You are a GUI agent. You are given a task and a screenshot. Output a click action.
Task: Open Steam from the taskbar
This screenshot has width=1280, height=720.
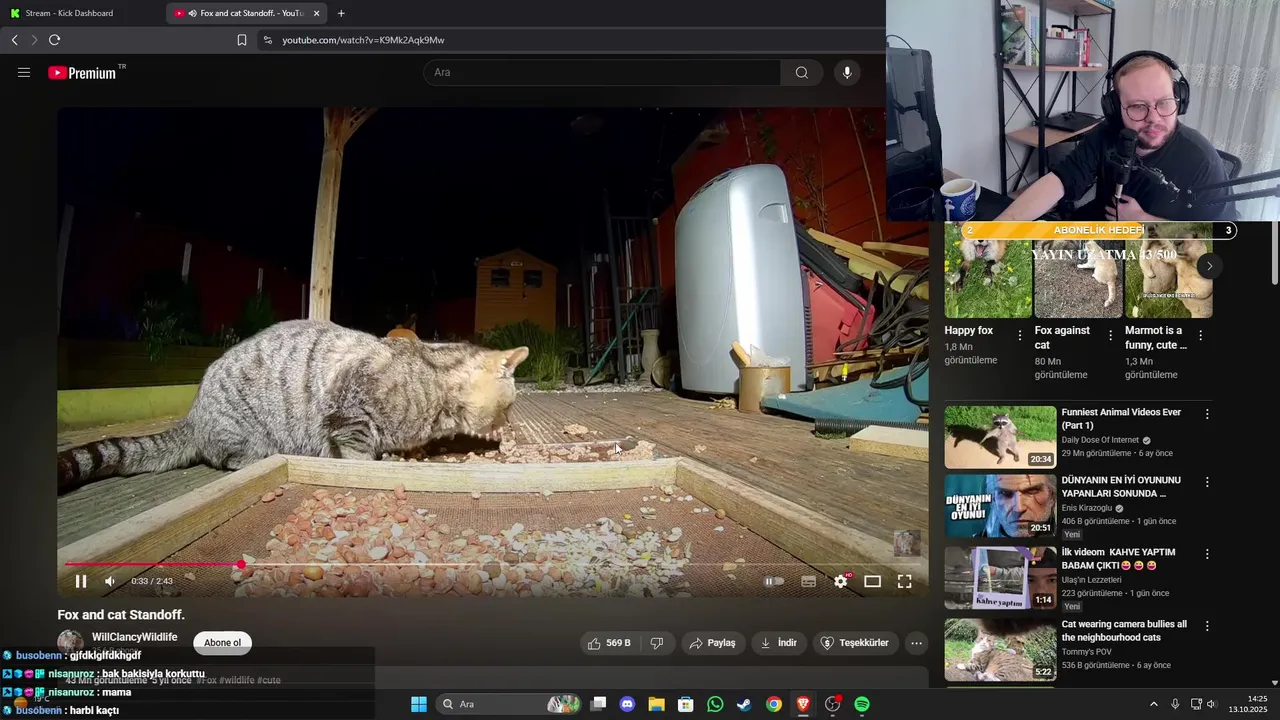(x=744, y=704)
